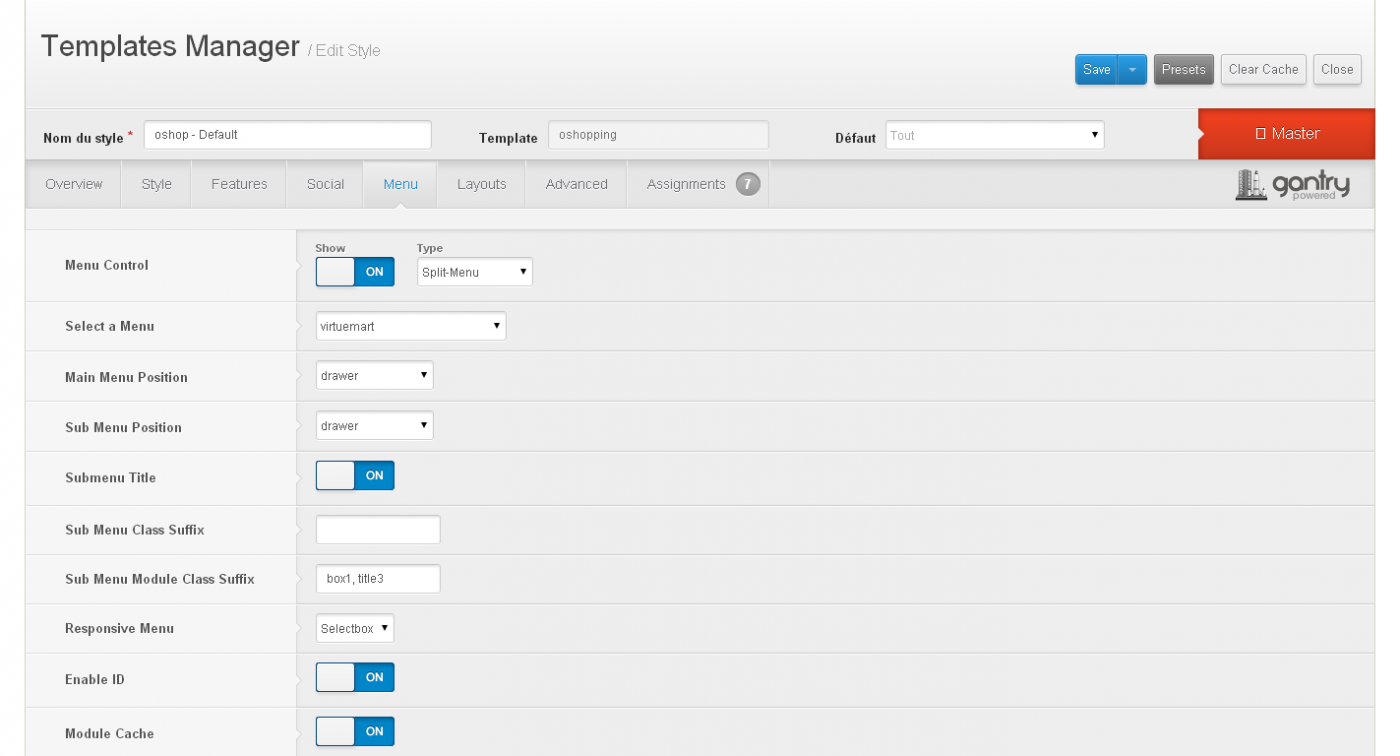Toggle the Menu Control Show switch
This screenshot has height=756, width=1400.
(x=355, y=272)
